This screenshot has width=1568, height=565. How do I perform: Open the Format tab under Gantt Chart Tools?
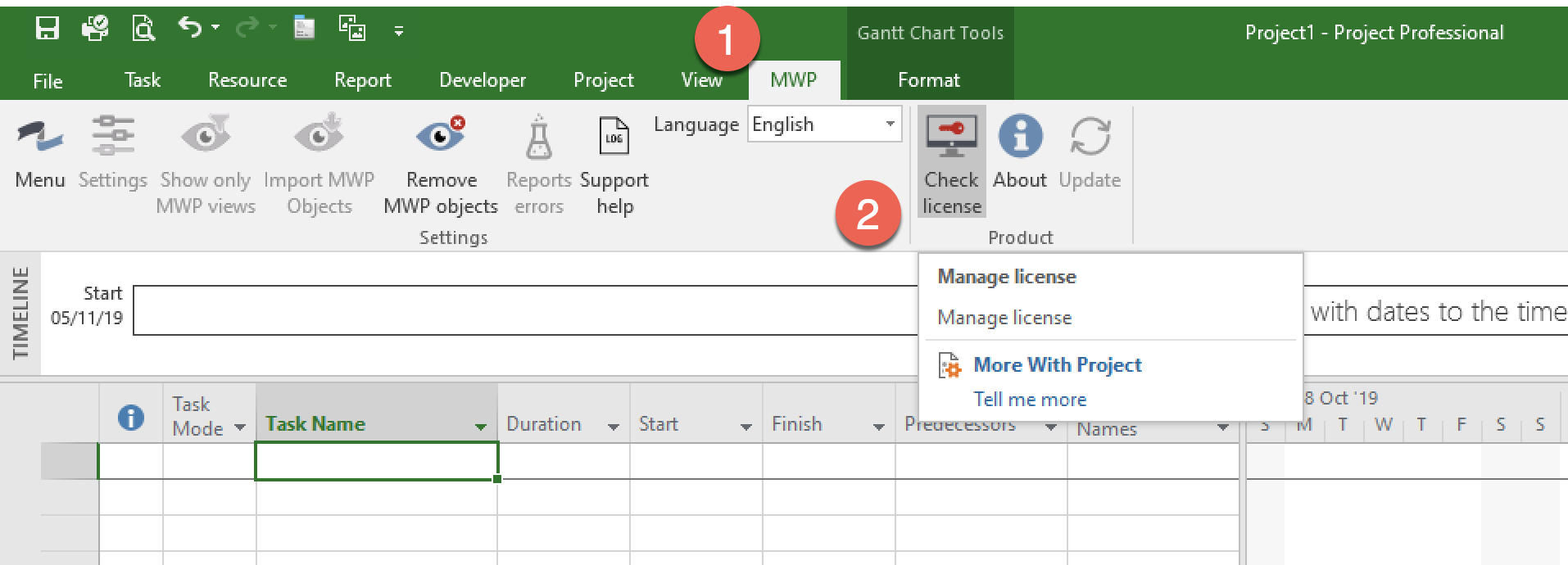click(x=929, y=79)
